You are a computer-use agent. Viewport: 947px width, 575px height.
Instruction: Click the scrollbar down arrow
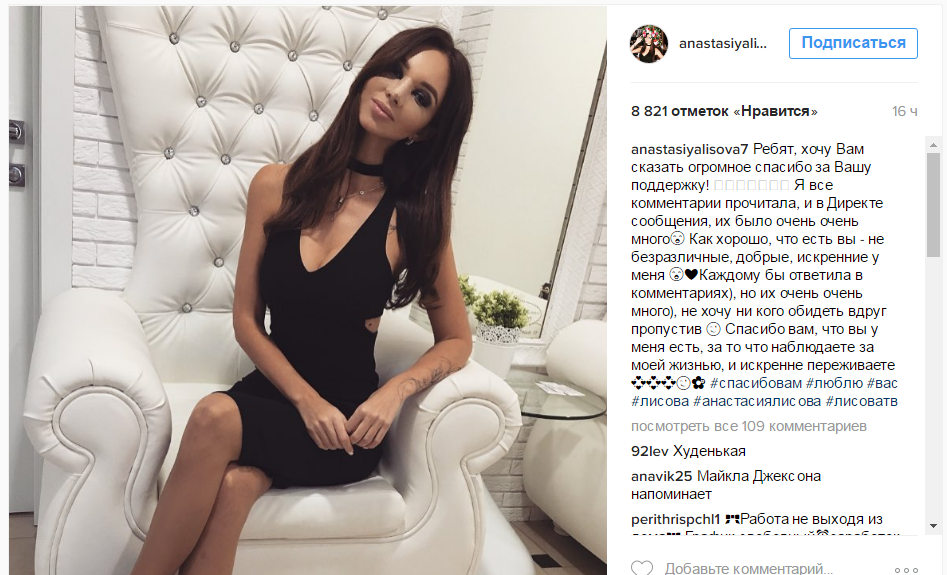tap(933, 526)
